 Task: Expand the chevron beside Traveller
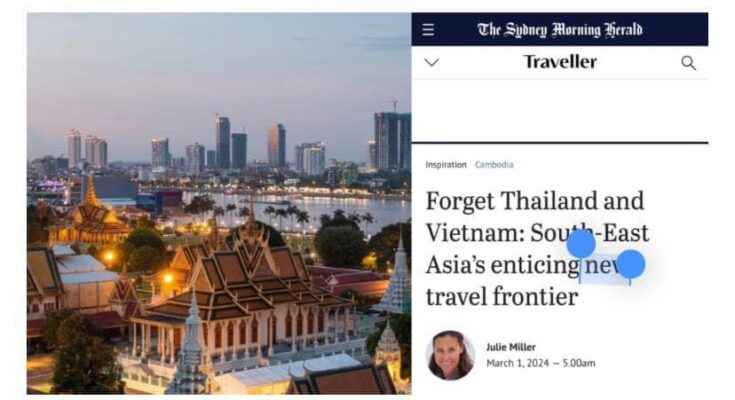(432, 62)
